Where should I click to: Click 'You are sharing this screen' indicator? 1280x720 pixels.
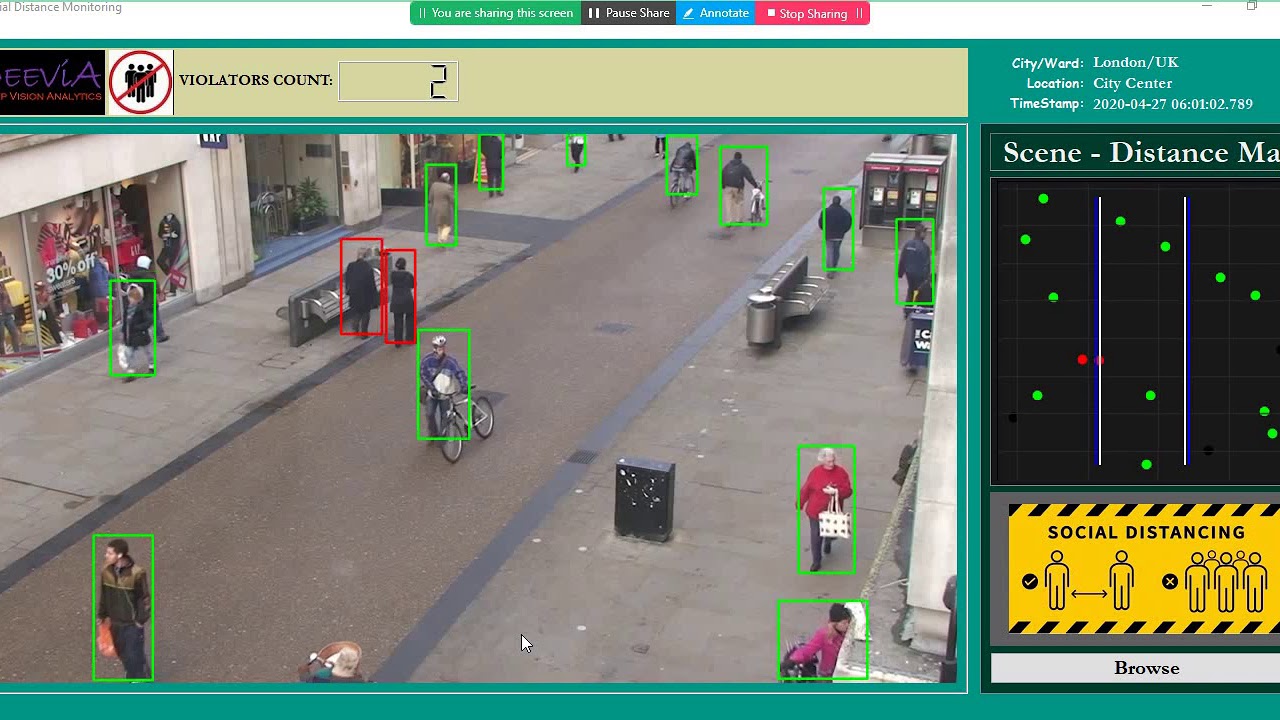pos(496,13)
